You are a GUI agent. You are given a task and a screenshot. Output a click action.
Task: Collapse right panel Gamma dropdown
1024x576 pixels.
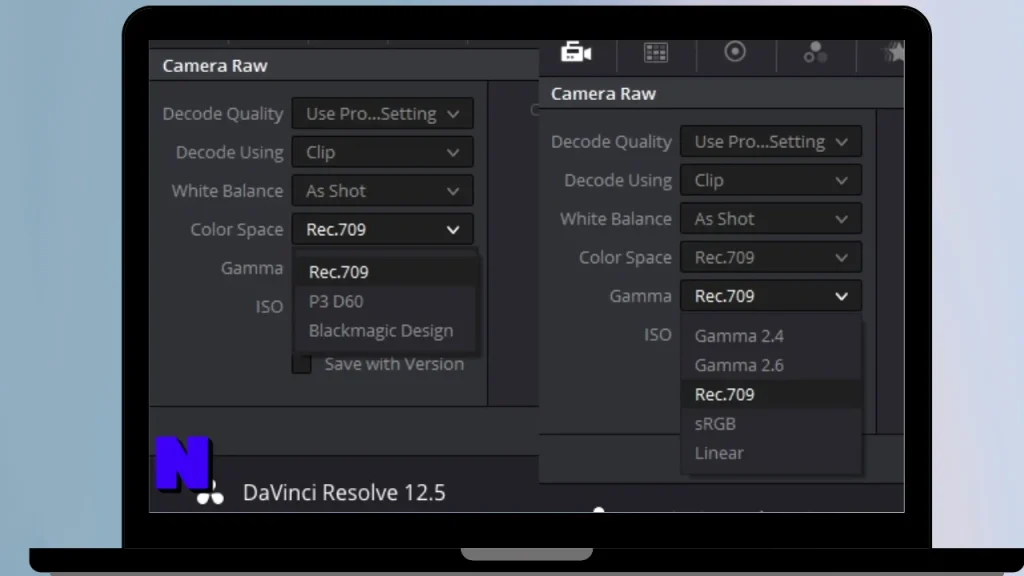(x=771, y=296)
